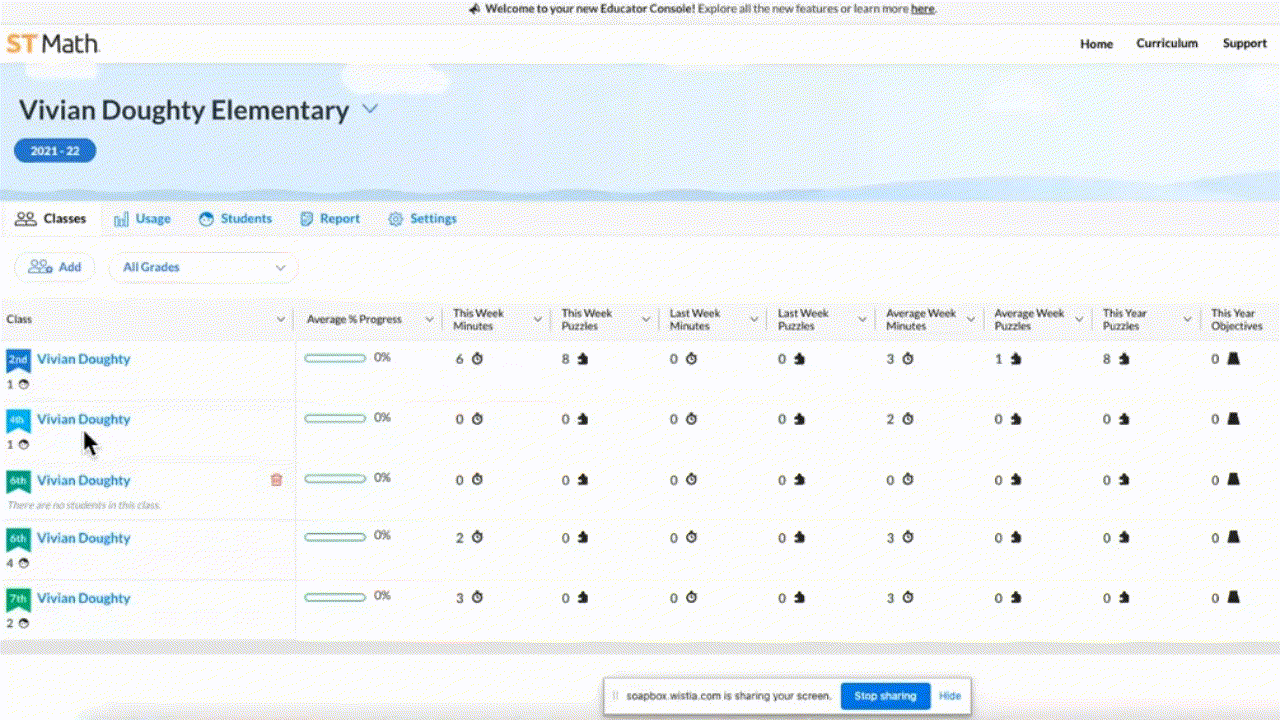Click the 7th grade class badge icon
This screenshot has height=720, width=1280.
18,599
